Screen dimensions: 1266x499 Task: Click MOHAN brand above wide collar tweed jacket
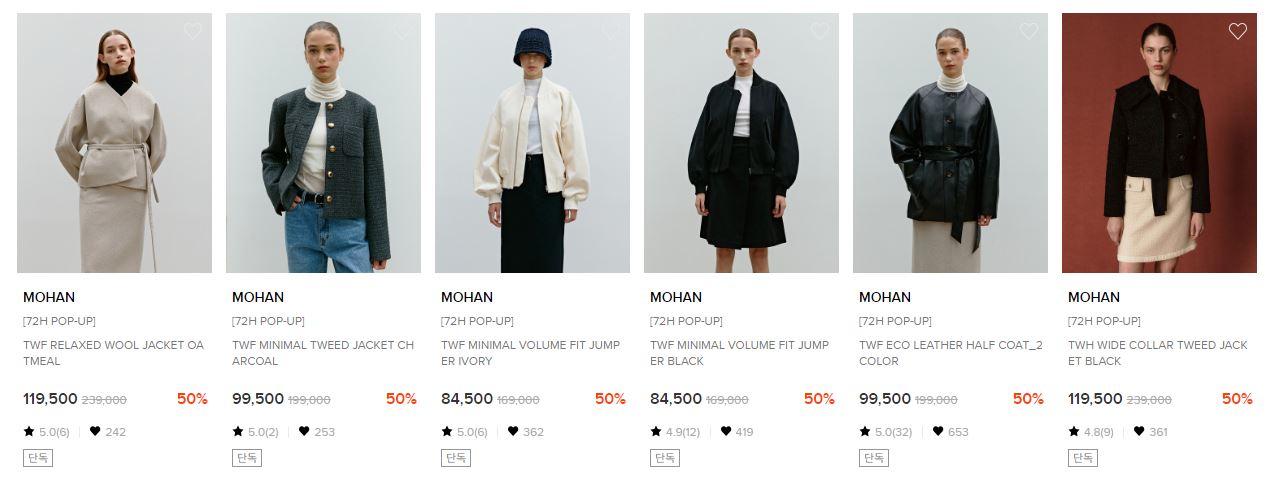point(1094,297)
